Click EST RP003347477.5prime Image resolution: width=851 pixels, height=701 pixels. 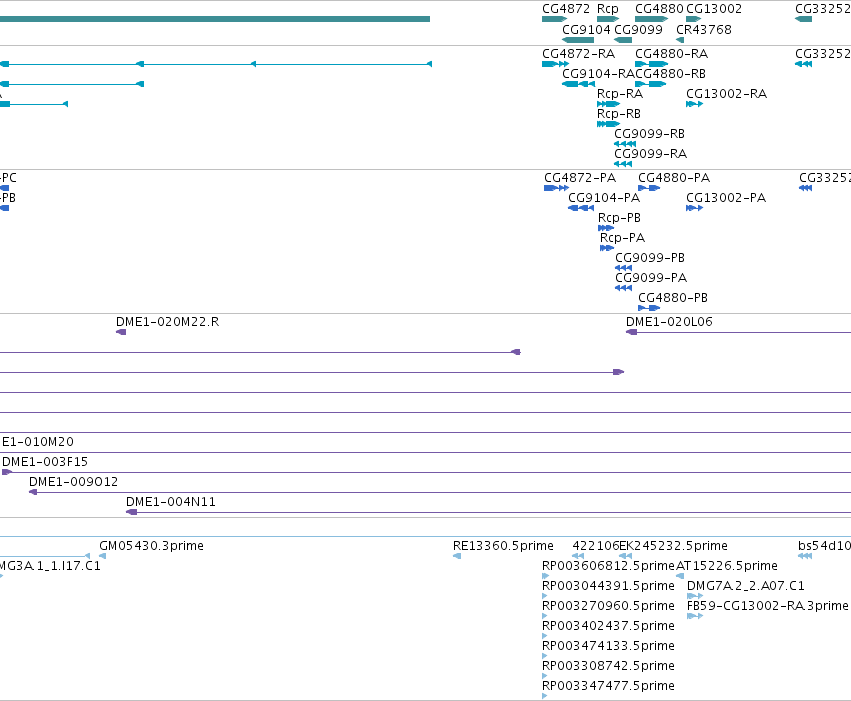coord(608,687)
